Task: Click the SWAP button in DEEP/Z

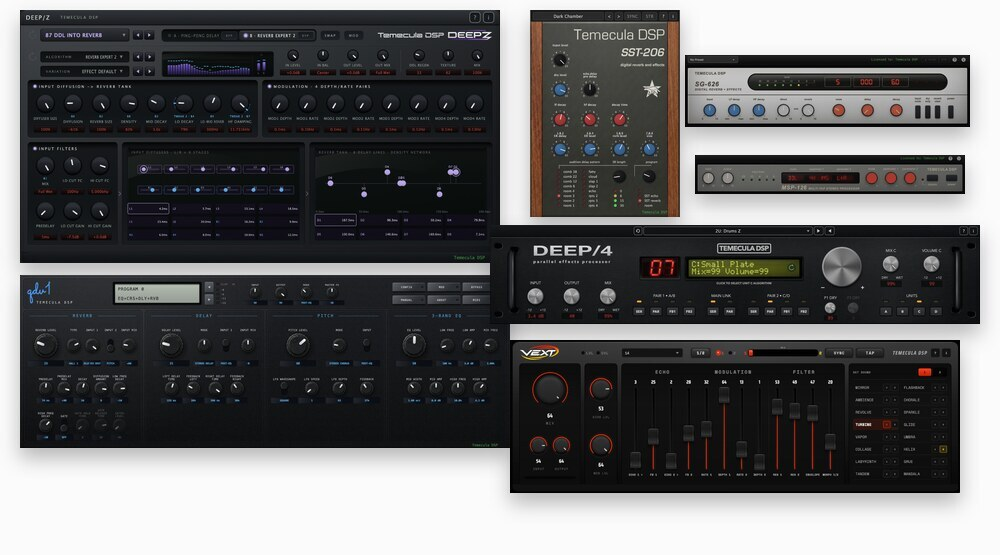Action: (330, 36)
